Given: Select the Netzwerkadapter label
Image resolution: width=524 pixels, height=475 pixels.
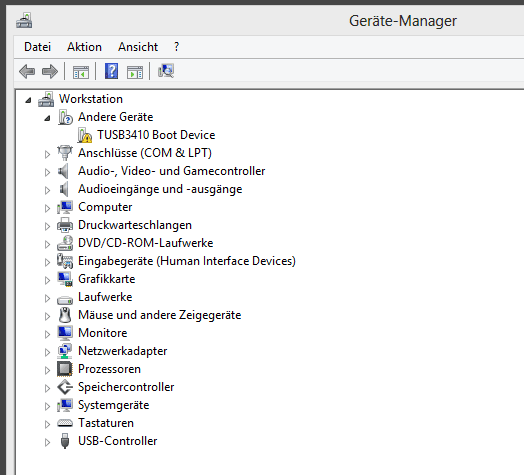Looking at the screenshot, I should coord(123,351).
